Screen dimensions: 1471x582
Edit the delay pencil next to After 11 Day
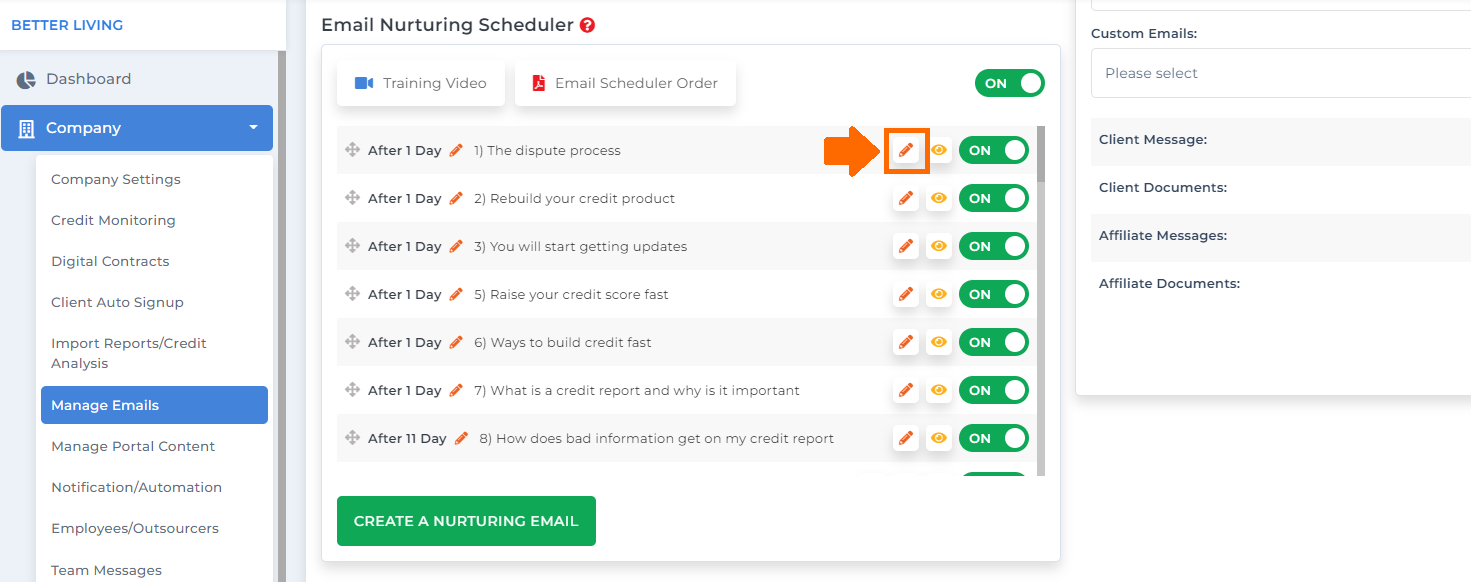461,438
